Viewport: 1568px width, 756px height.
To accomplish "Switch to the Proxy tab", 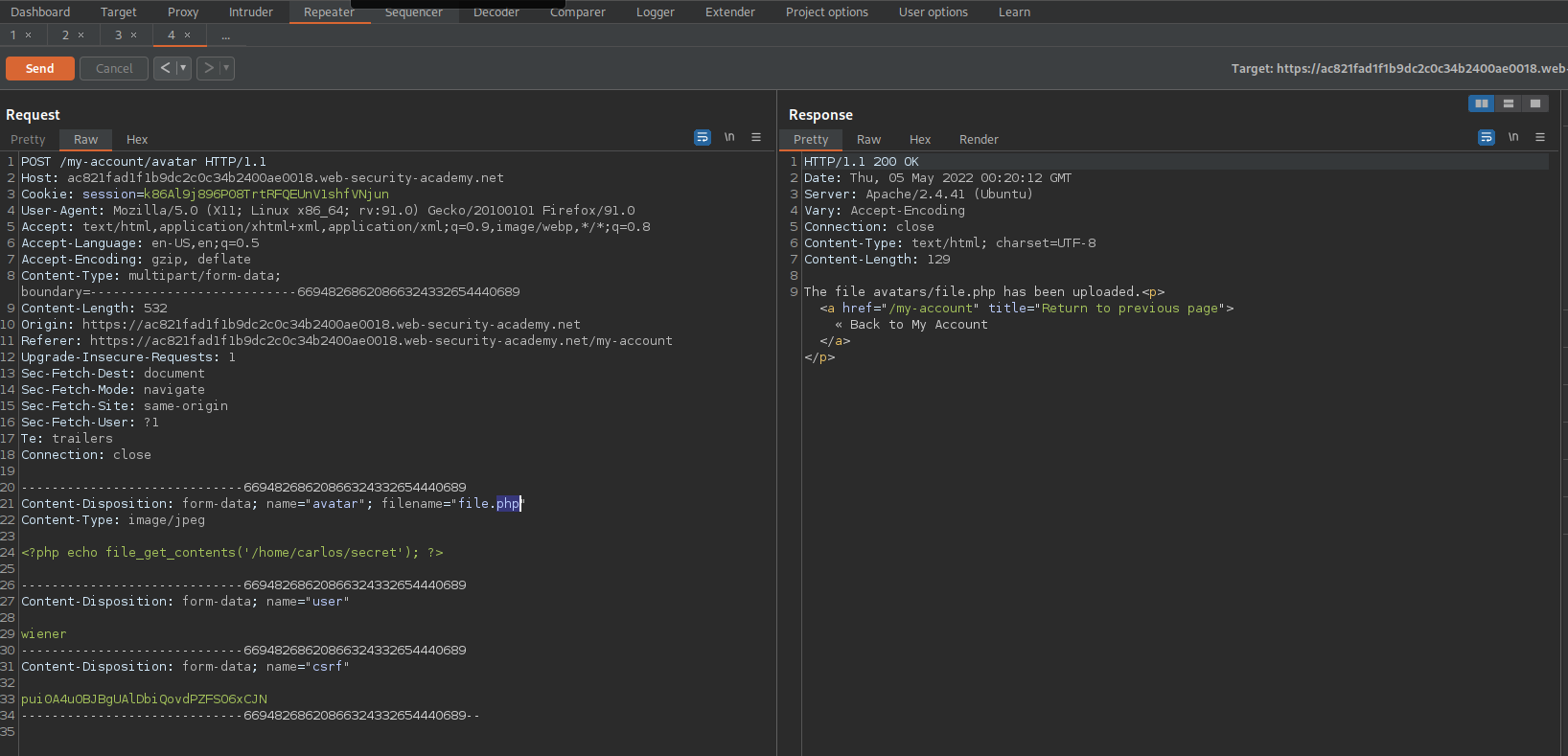I will click(183, 12).
